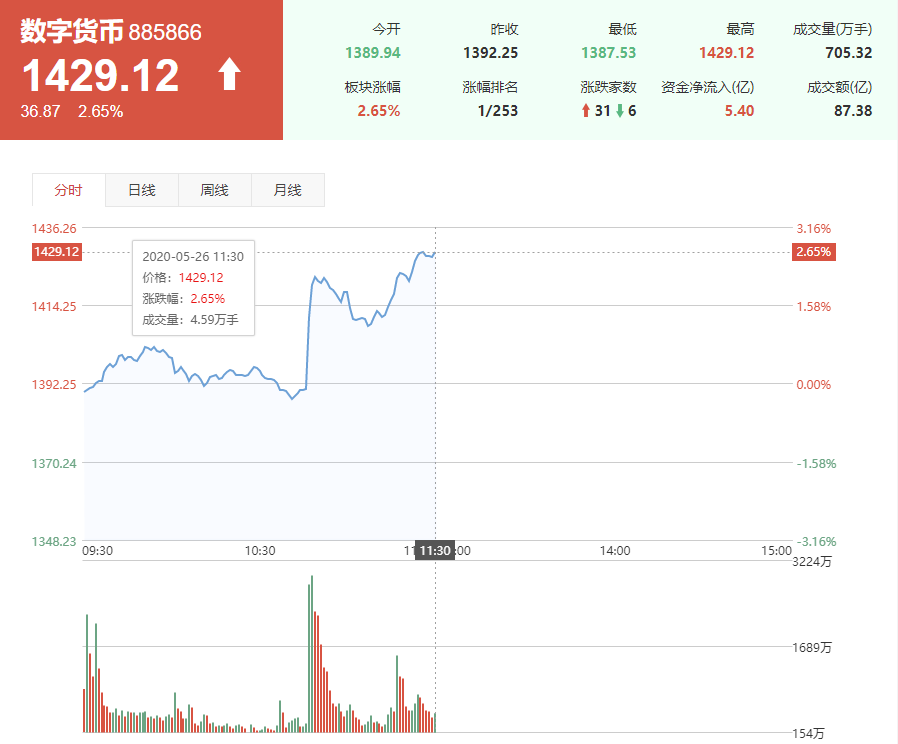Click the 成交额 value 87.38
The height and width of the screenshot is (744, 898).
click(852, 111)
